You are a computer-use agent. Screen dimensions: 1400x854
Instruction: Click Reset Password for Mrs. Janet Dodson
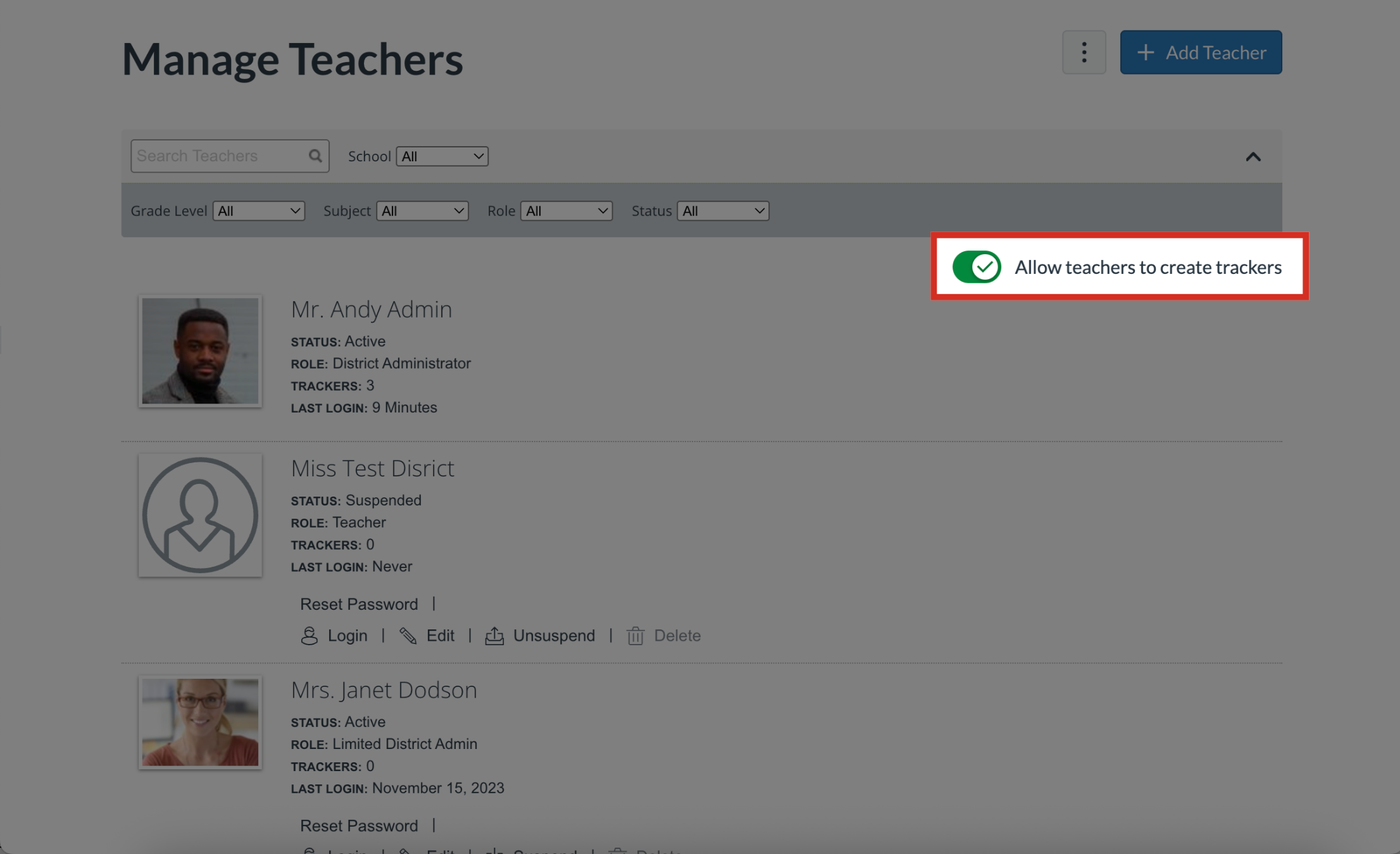pos(359,826)
